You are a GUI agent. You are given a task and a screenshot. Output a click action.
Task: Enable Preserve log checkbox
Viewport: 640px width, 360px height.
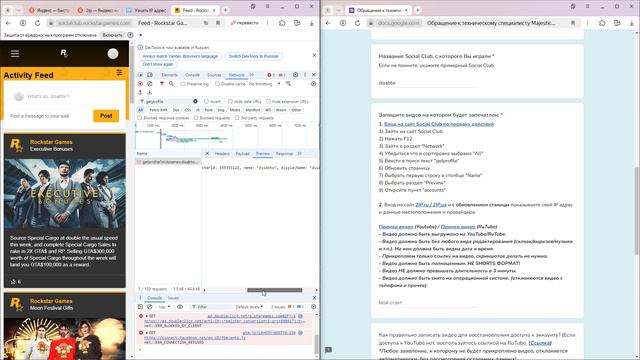pyautogui.click(x=183, y=84)
